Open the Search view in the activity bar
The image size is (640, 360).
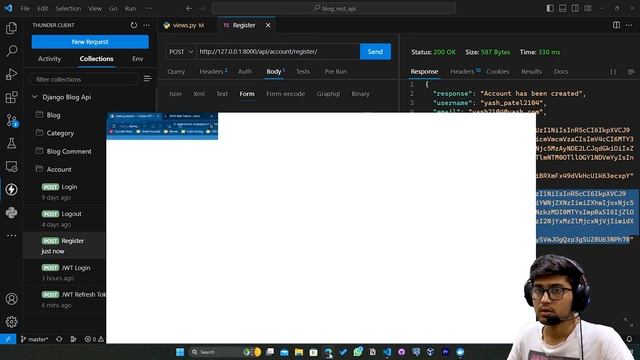(11, 51)
